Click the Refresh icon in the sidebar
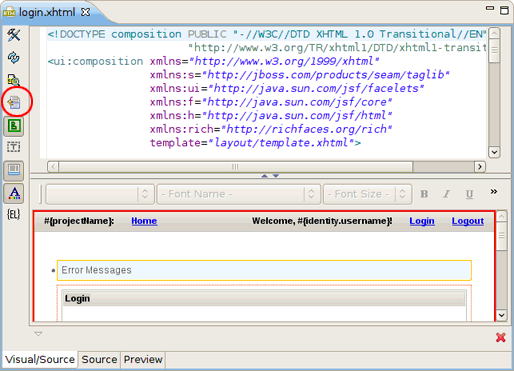This screenshot has height=371, width=514. (x=14, y=57)
